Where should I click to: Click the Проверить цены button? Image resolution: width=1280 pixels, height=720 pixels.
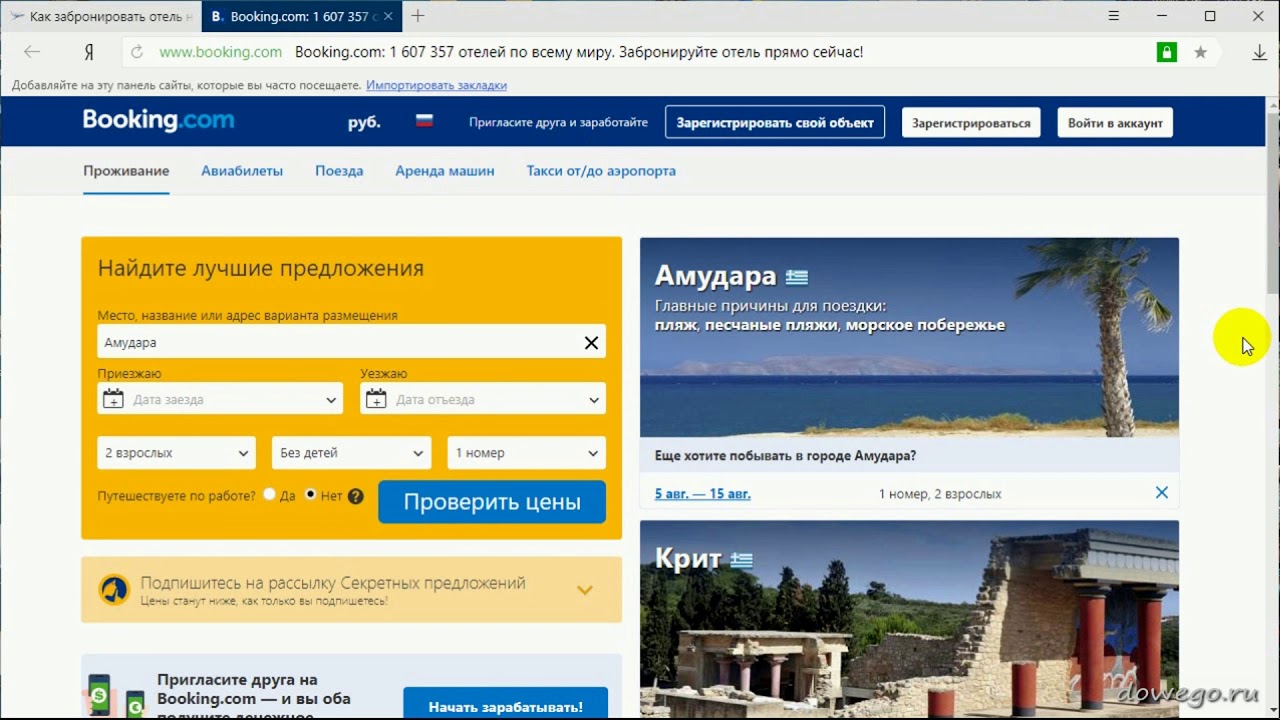(492, 502)
